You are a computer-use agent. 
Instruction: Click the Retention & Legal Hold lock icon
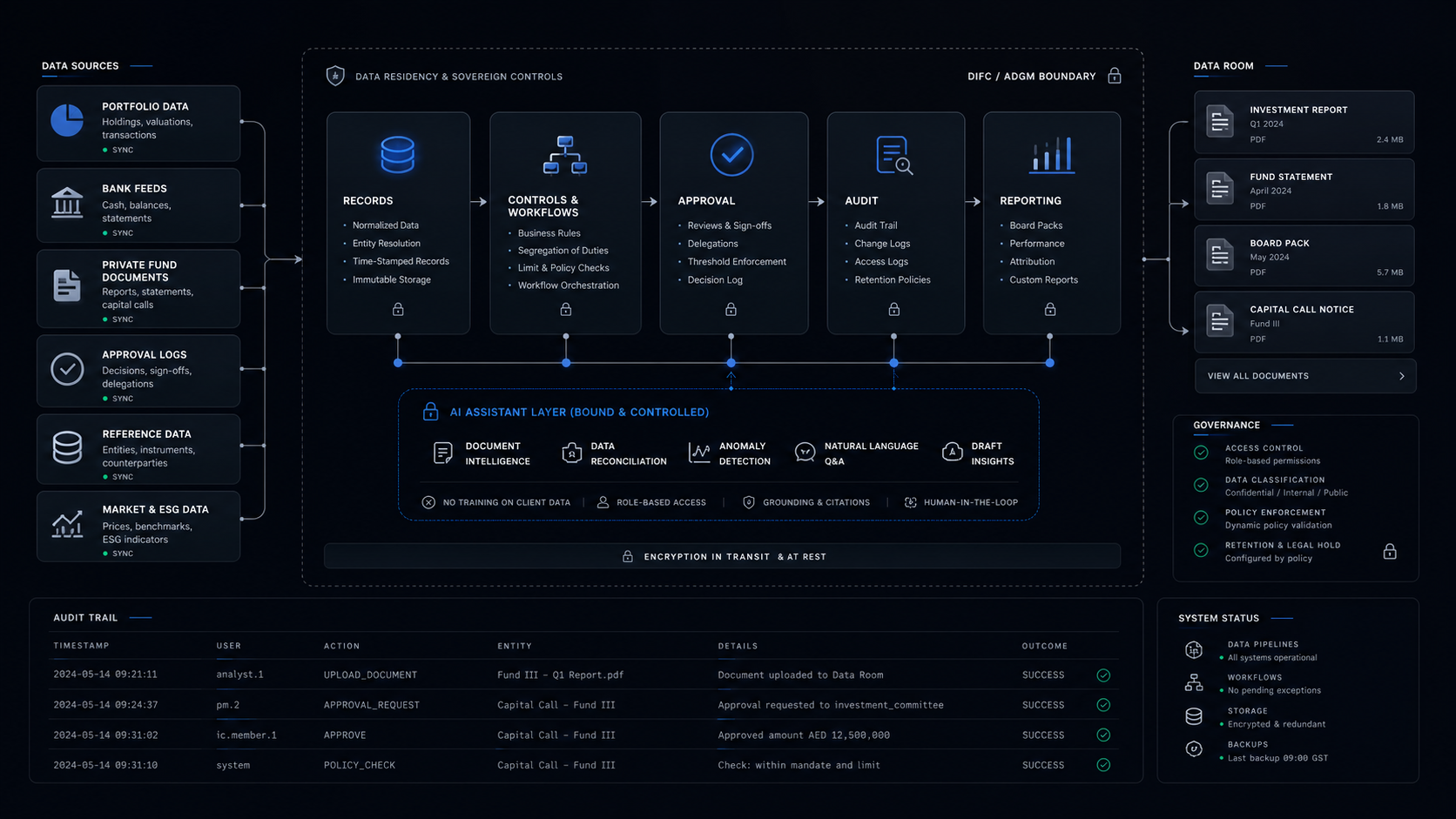coord(1390,551)
